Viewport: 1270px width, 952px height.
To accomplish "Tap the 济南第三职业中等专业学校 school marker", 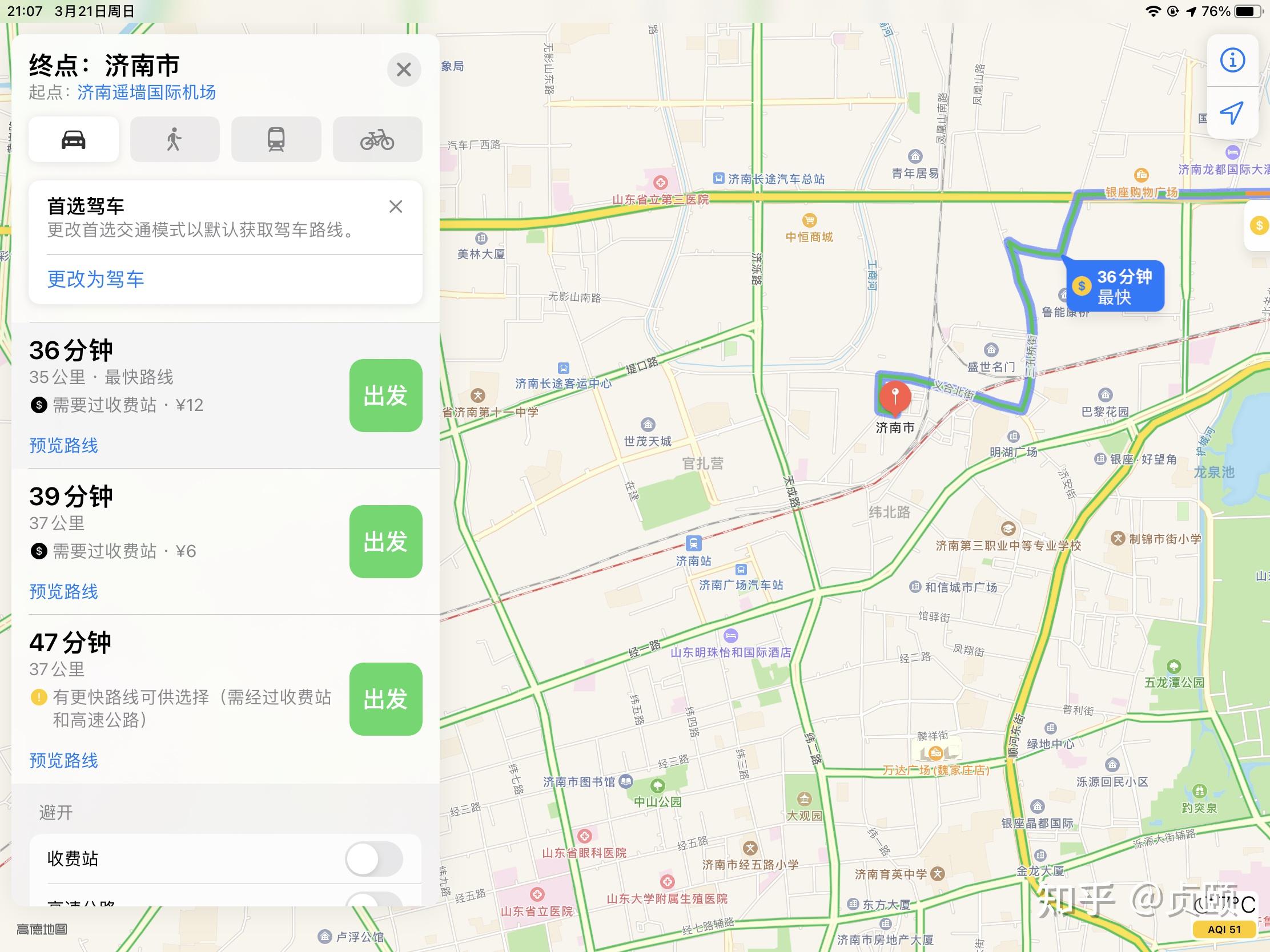I will pos(1009,529).
